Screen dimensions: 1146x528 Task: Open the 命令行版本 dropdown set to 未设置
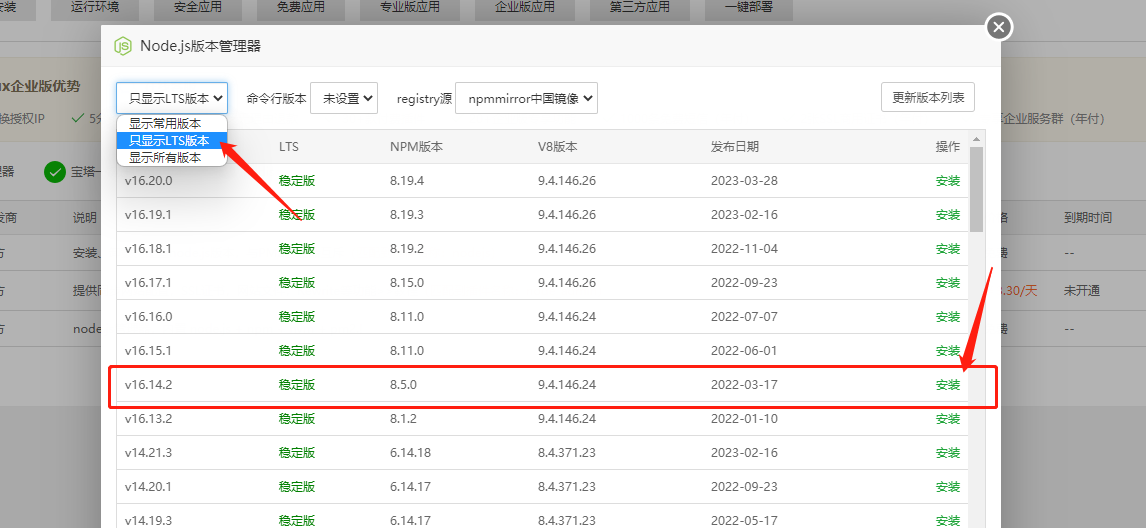point(344,98)
